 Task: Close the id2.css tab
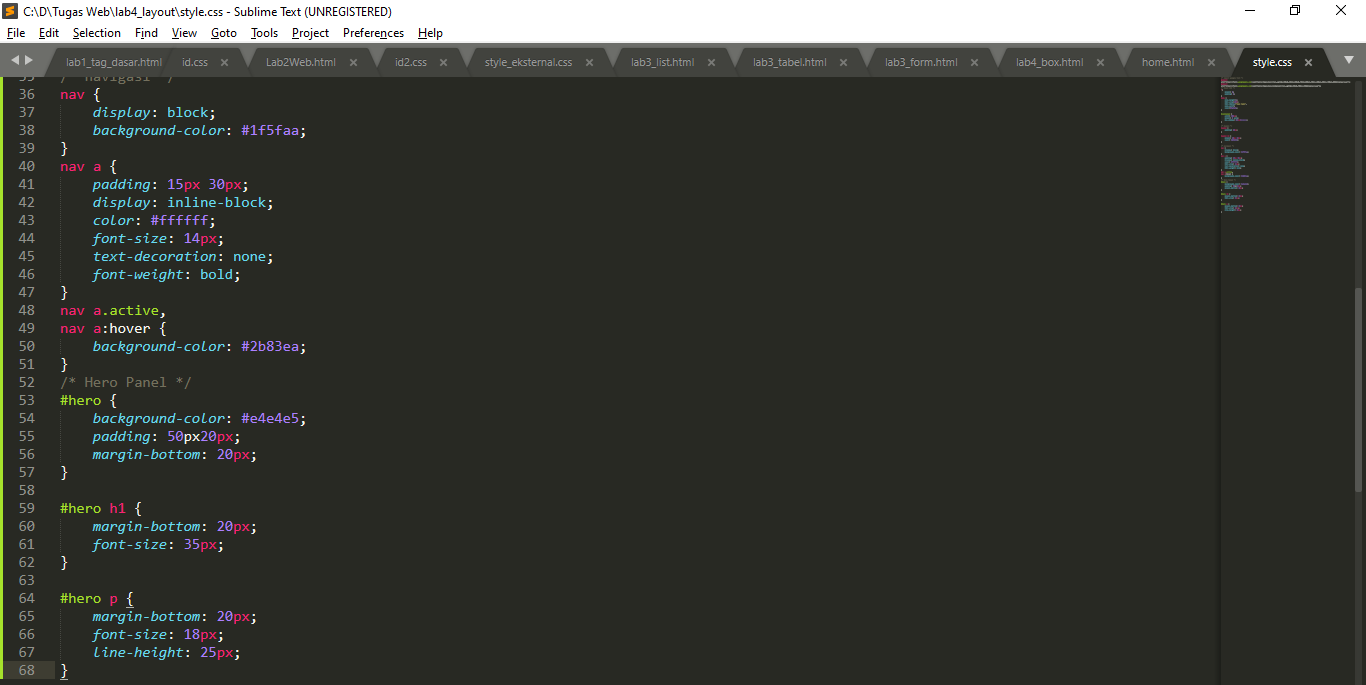(x=444, y=62)
